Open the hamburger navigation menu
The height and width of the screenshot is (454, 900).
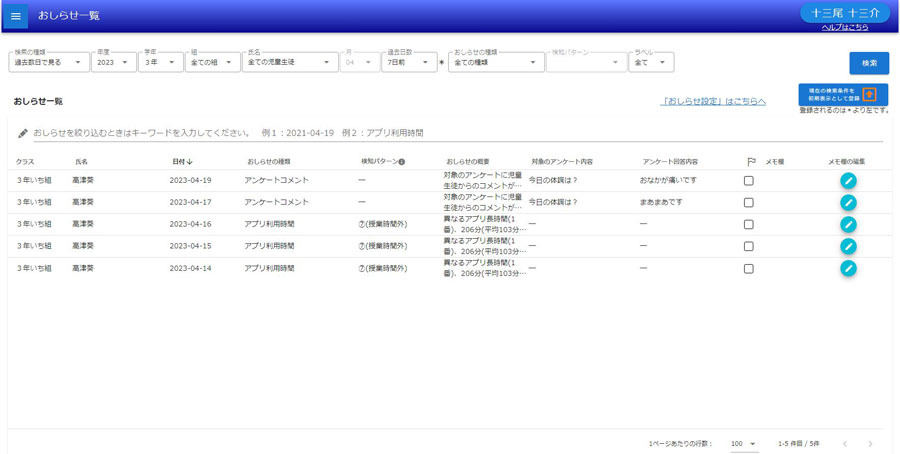[x=15, y=16]
